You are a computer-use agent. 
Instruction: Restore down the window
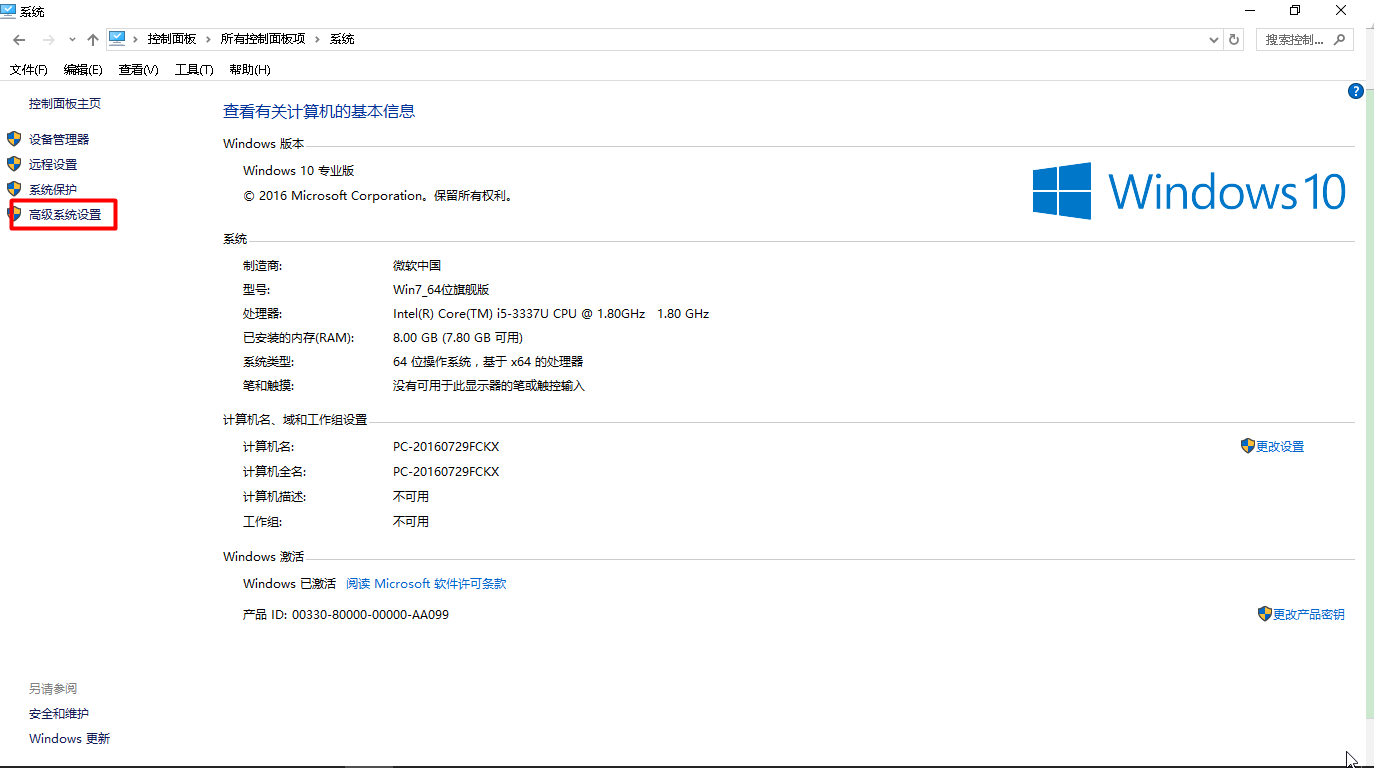tap(1295, 10)
